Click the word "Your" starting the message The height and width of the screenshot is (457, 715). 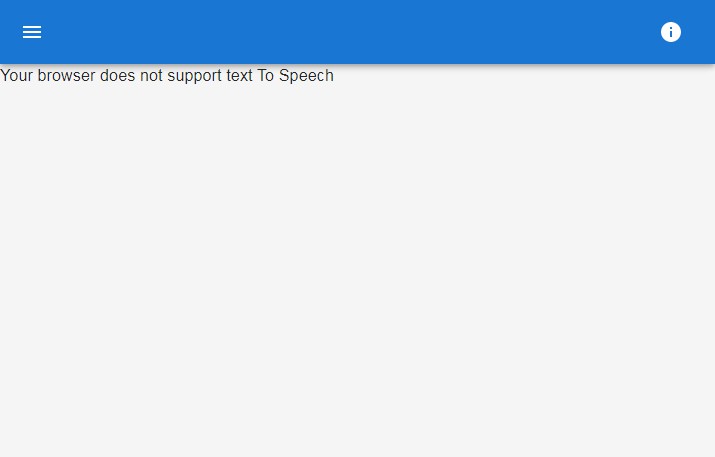click(17, 76)
